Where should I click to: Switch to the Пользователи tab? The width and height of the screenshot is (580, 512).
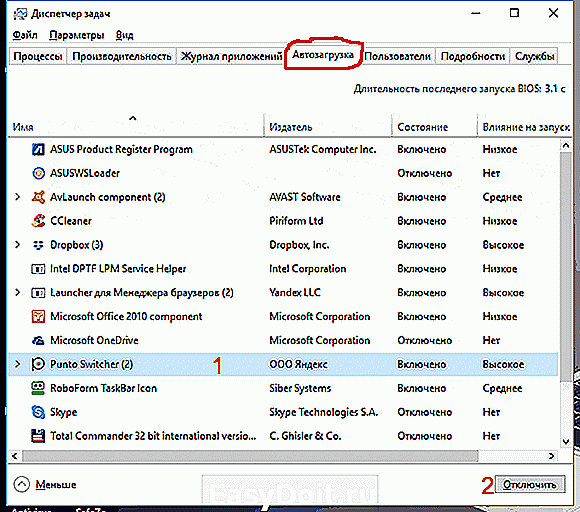(397, 56)
